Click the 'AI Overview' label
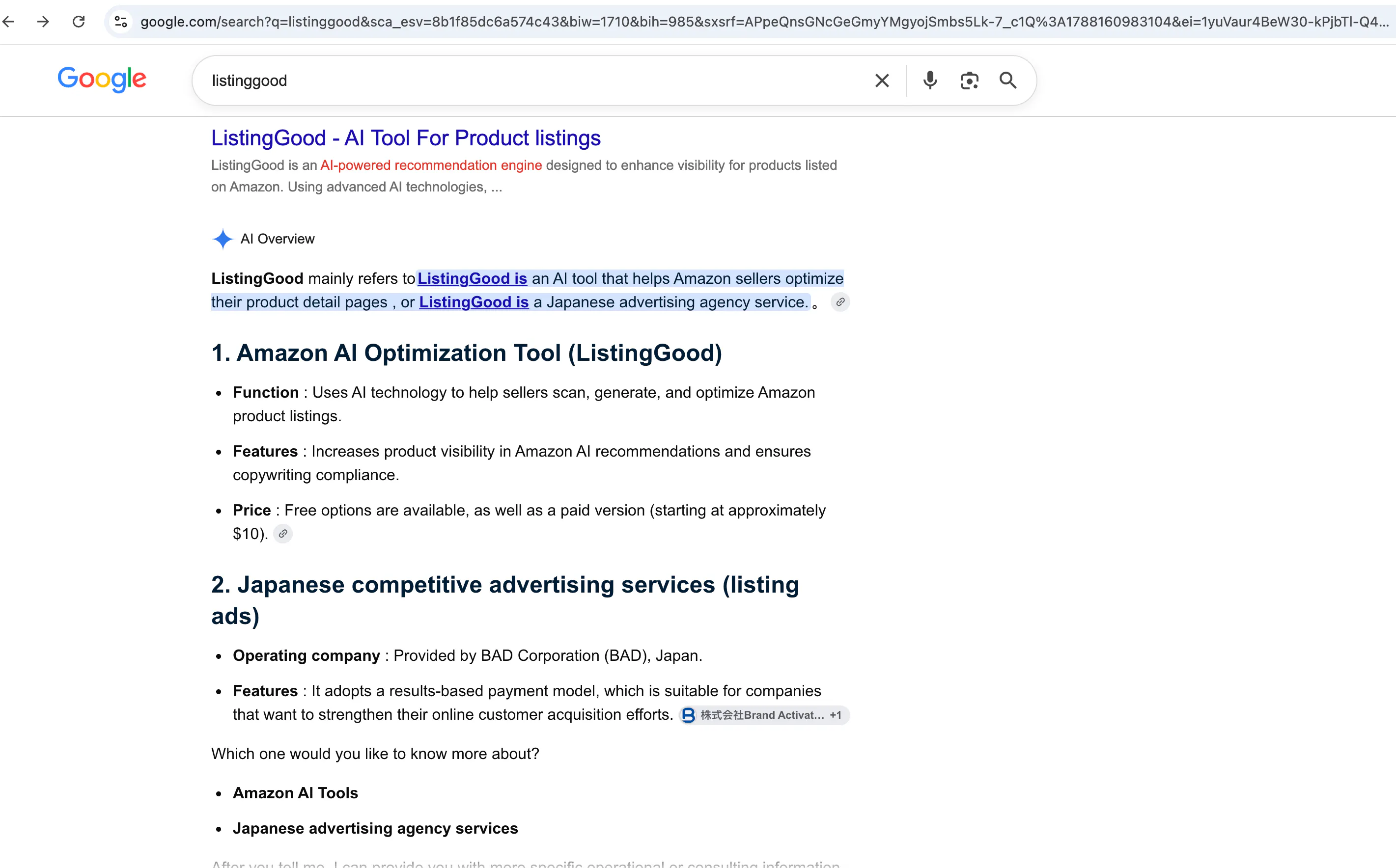 coord(278,239)
